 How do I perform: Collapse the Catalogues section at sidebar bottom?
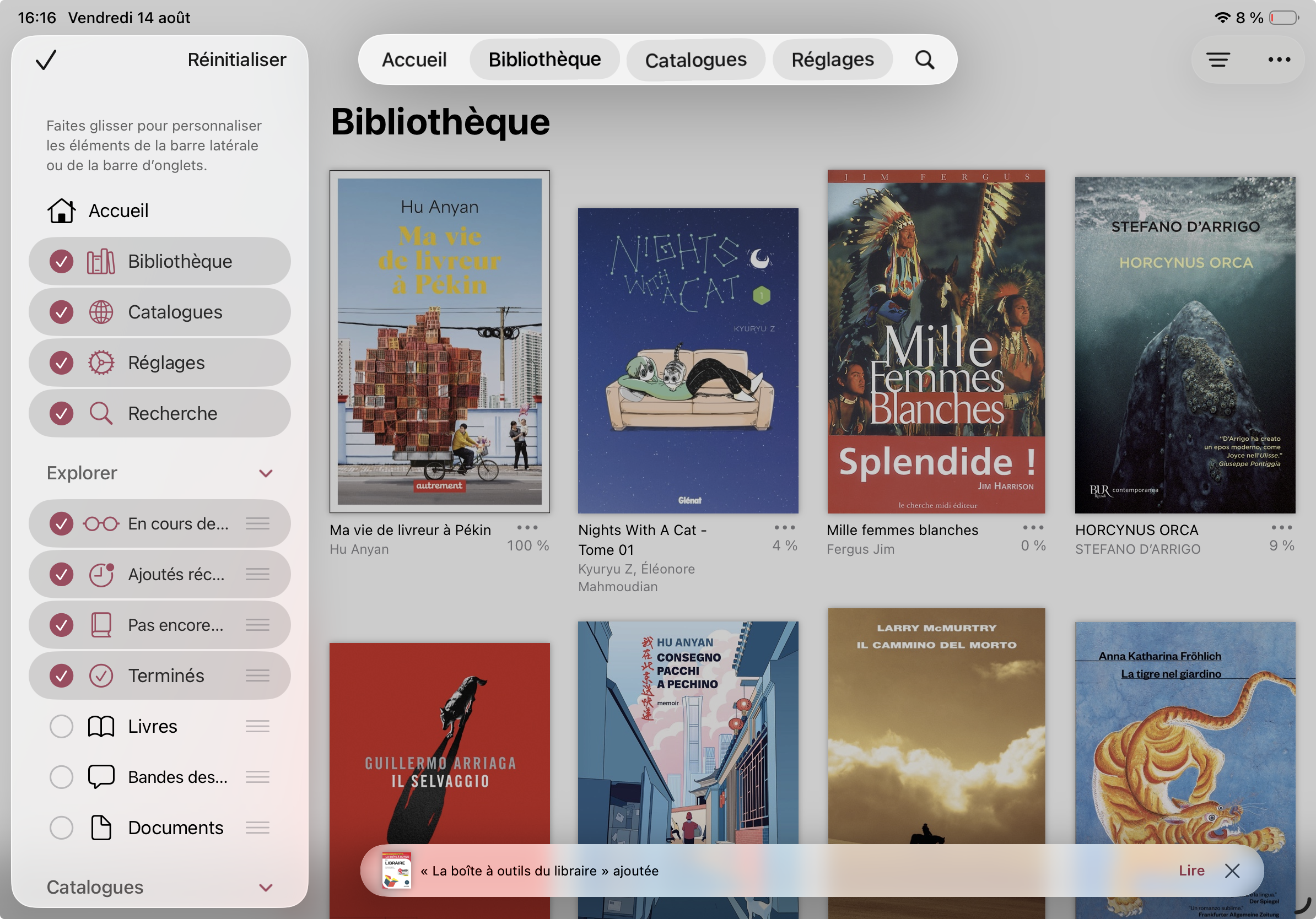(266, 888)
